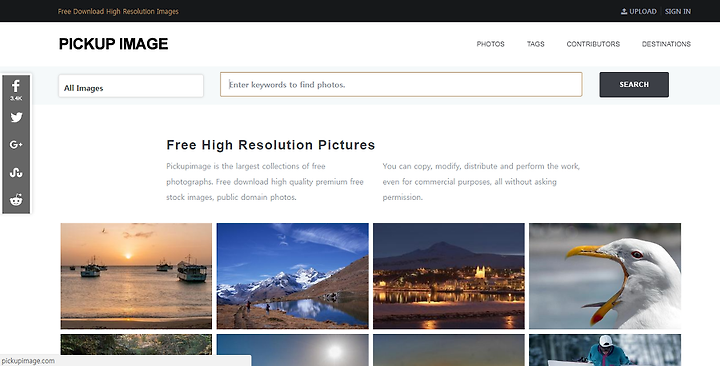The height and width of the screenshot is (366, 720).
Task: Share on Reddit using sidebar icon
Action: pos(16,200)
